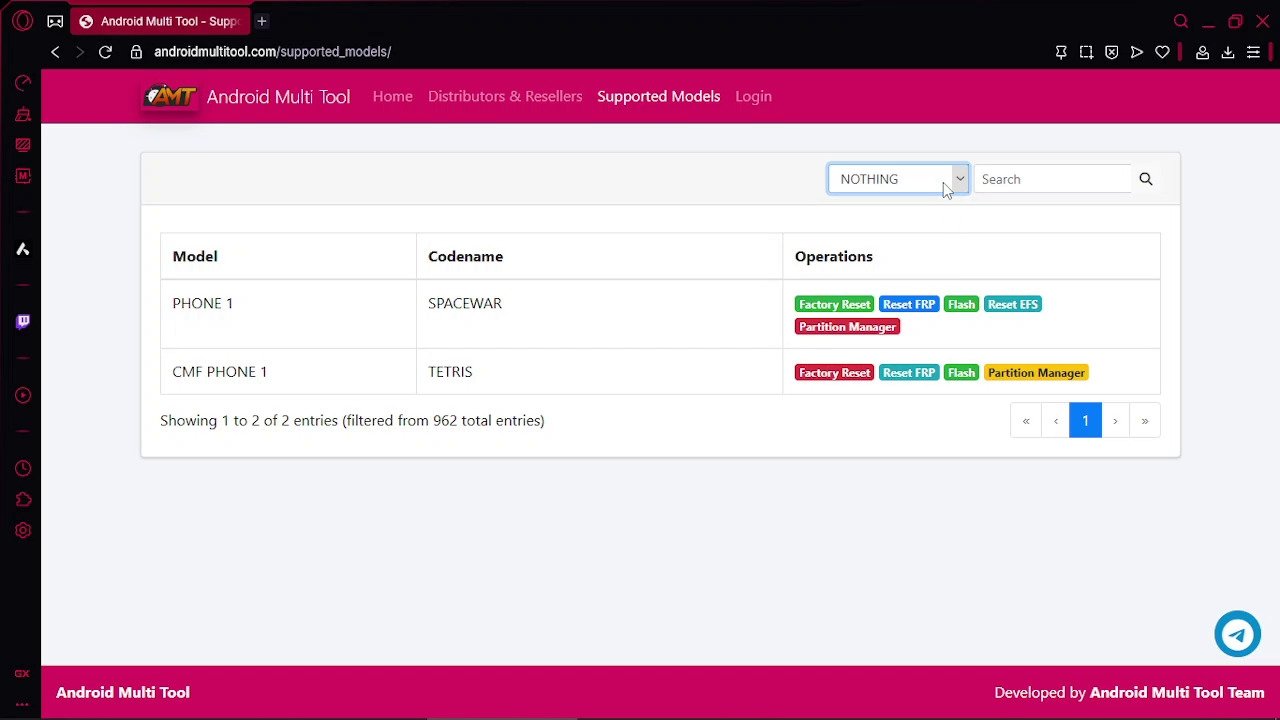Open the Login nav link

coord(753,96)
